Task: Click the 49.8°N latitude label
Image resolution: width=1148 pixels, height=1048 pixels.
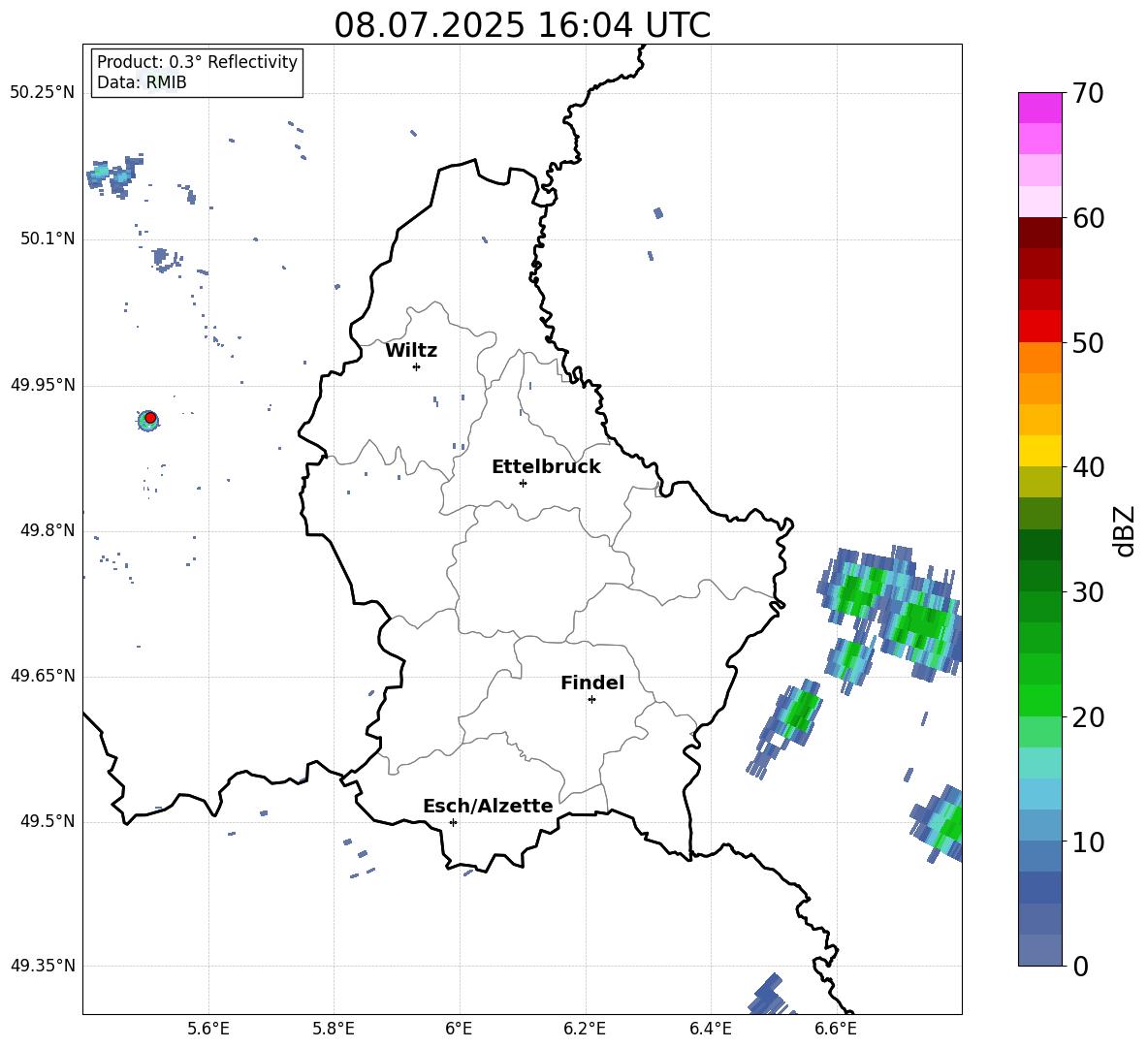Action: pyautogui.click(x=47, y=530)
